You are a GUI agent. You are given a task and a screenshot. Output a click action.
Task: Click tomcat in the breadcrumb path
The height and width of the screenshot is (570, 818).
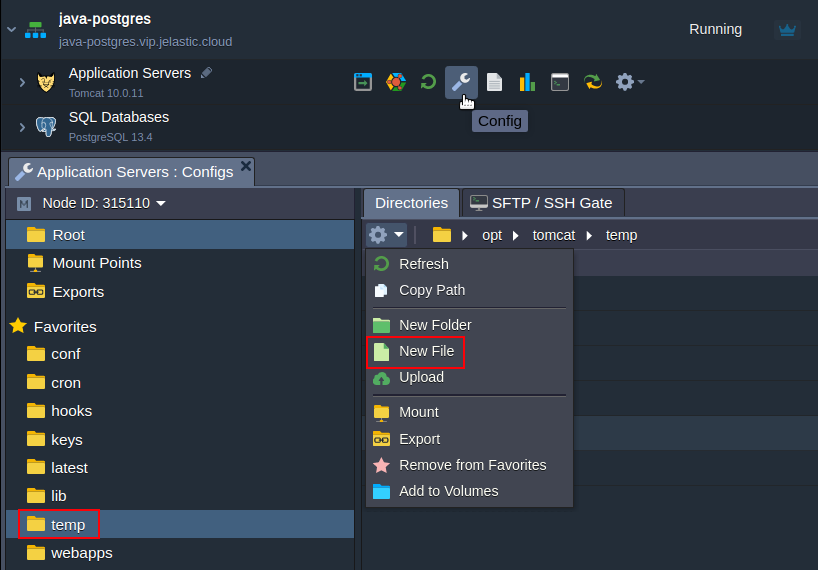(554, 235)
